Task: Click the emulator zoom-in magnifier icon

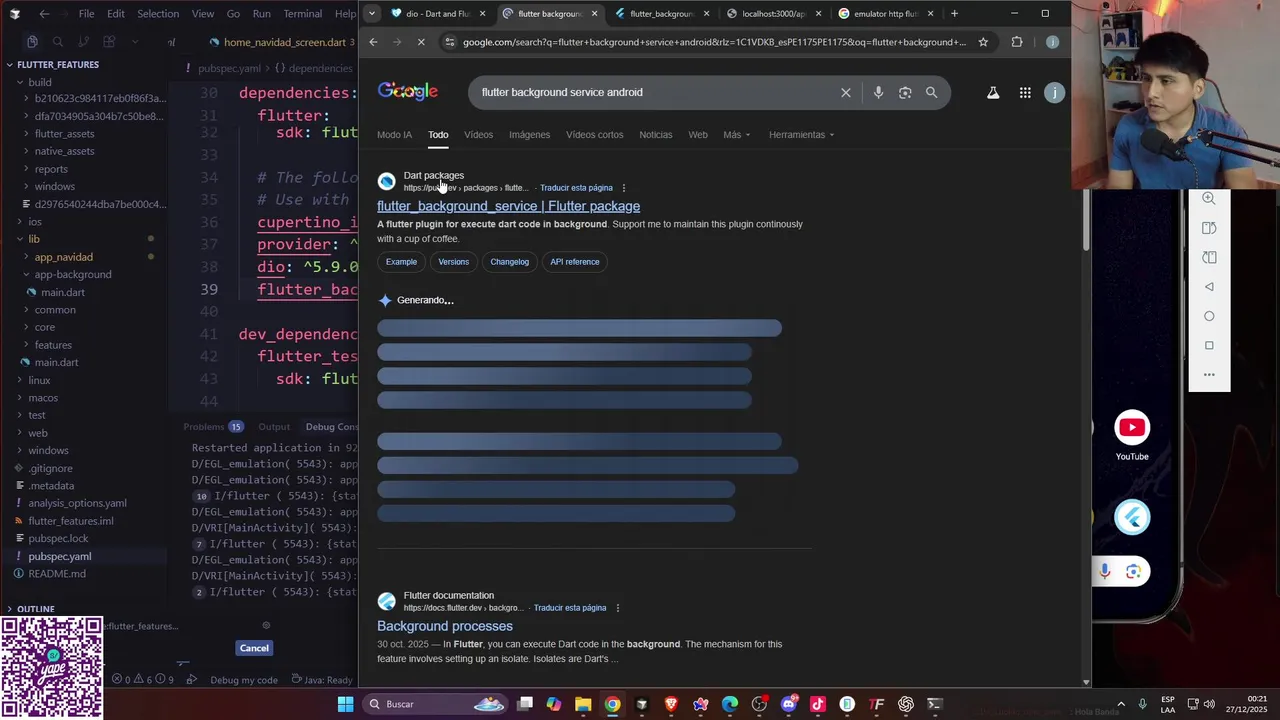Action: click(1209, 198)
